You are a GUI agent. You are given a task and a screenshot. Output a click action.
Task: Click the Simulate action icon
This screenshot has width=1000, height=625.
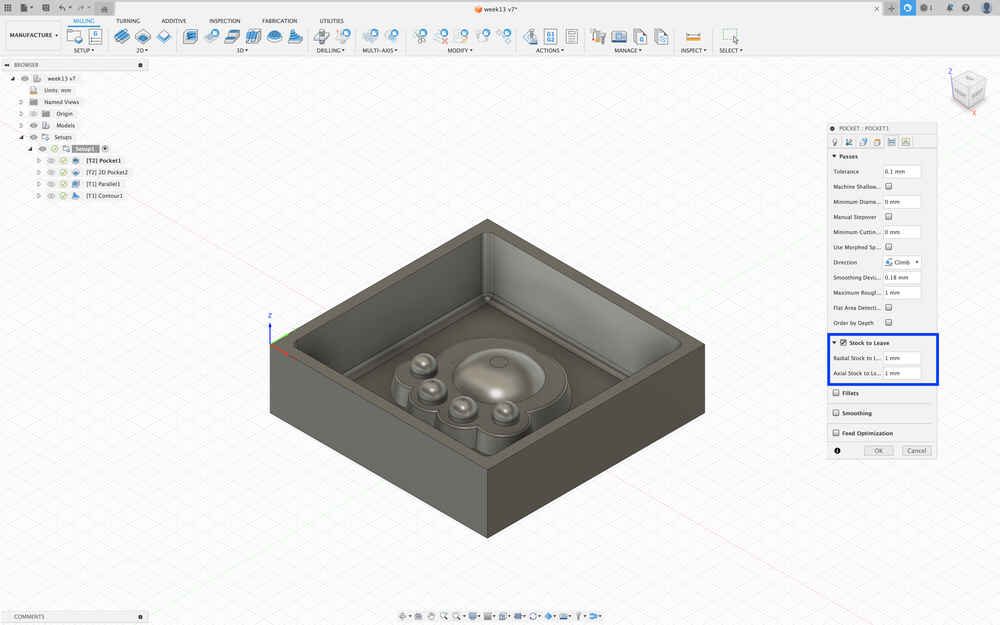tap(530, 36)
